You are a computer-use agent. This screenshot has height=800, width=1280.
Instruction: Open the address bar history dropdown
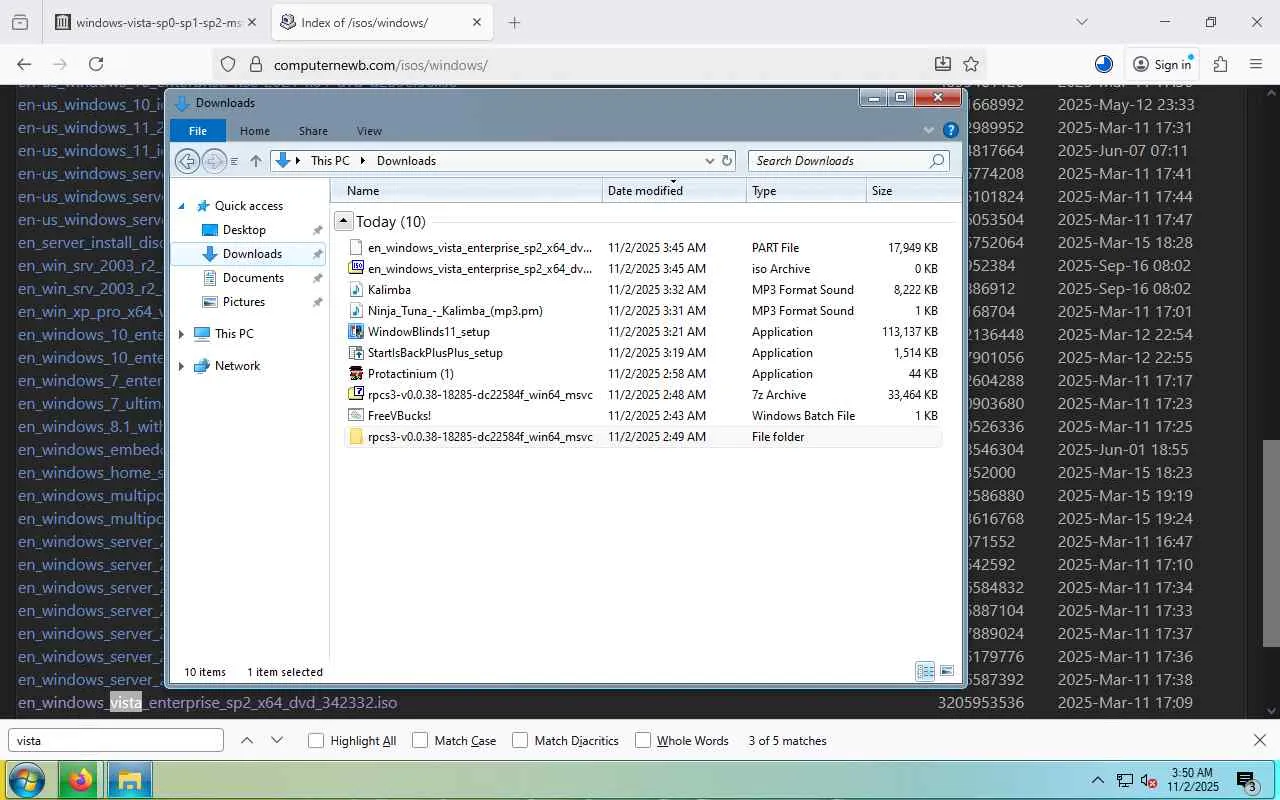(x=709, y=161)
